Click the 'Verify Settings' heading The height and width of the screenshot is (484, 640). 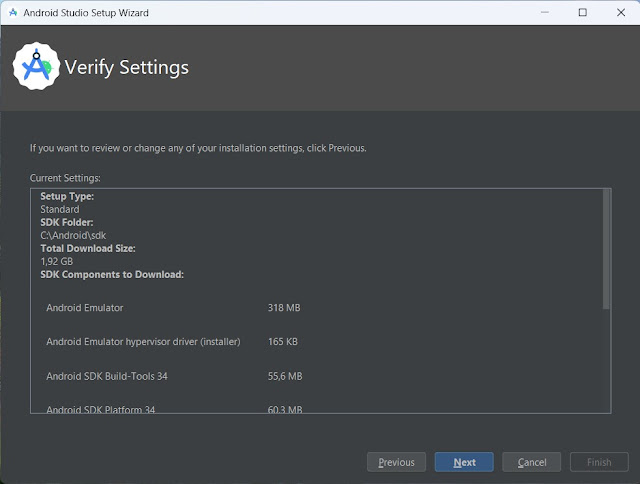127,67
